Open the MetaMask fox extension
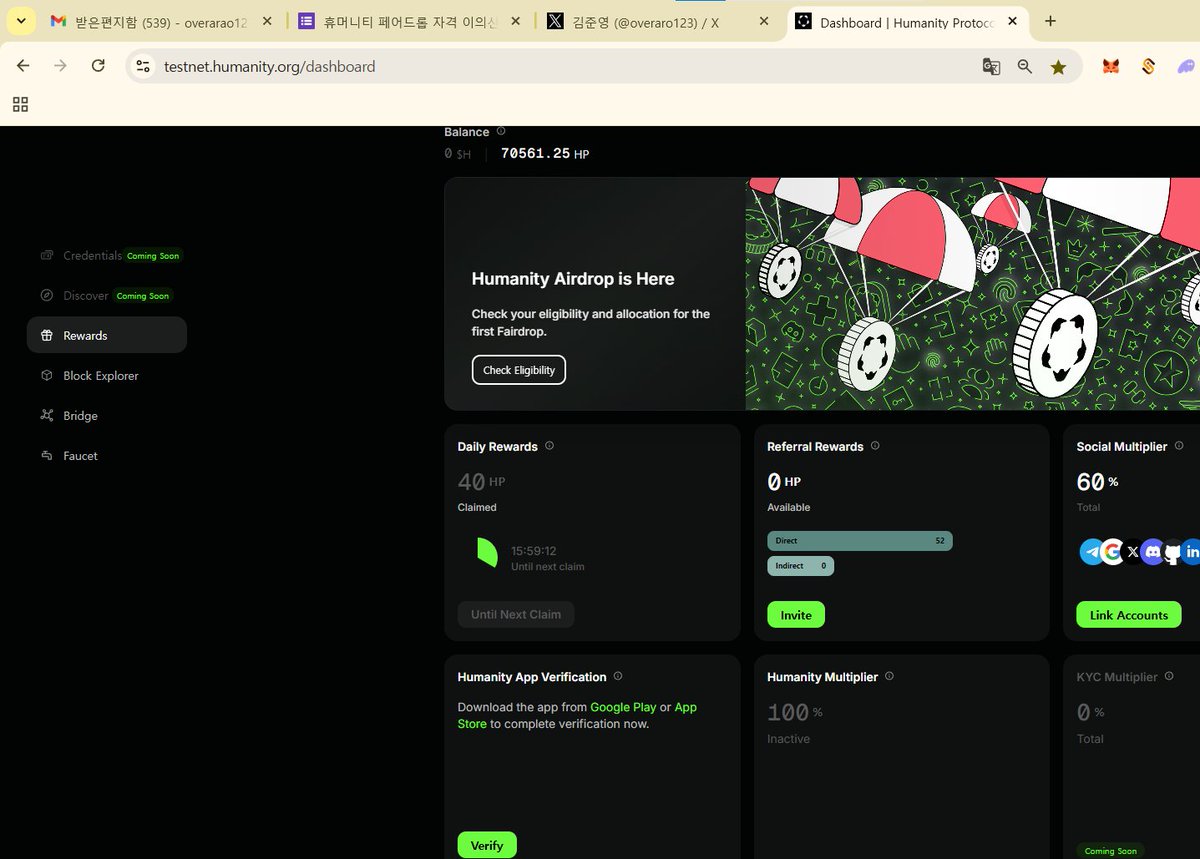Viewport: 1200px width, 859px height. pyautogui.click(x=1111, y=67)
